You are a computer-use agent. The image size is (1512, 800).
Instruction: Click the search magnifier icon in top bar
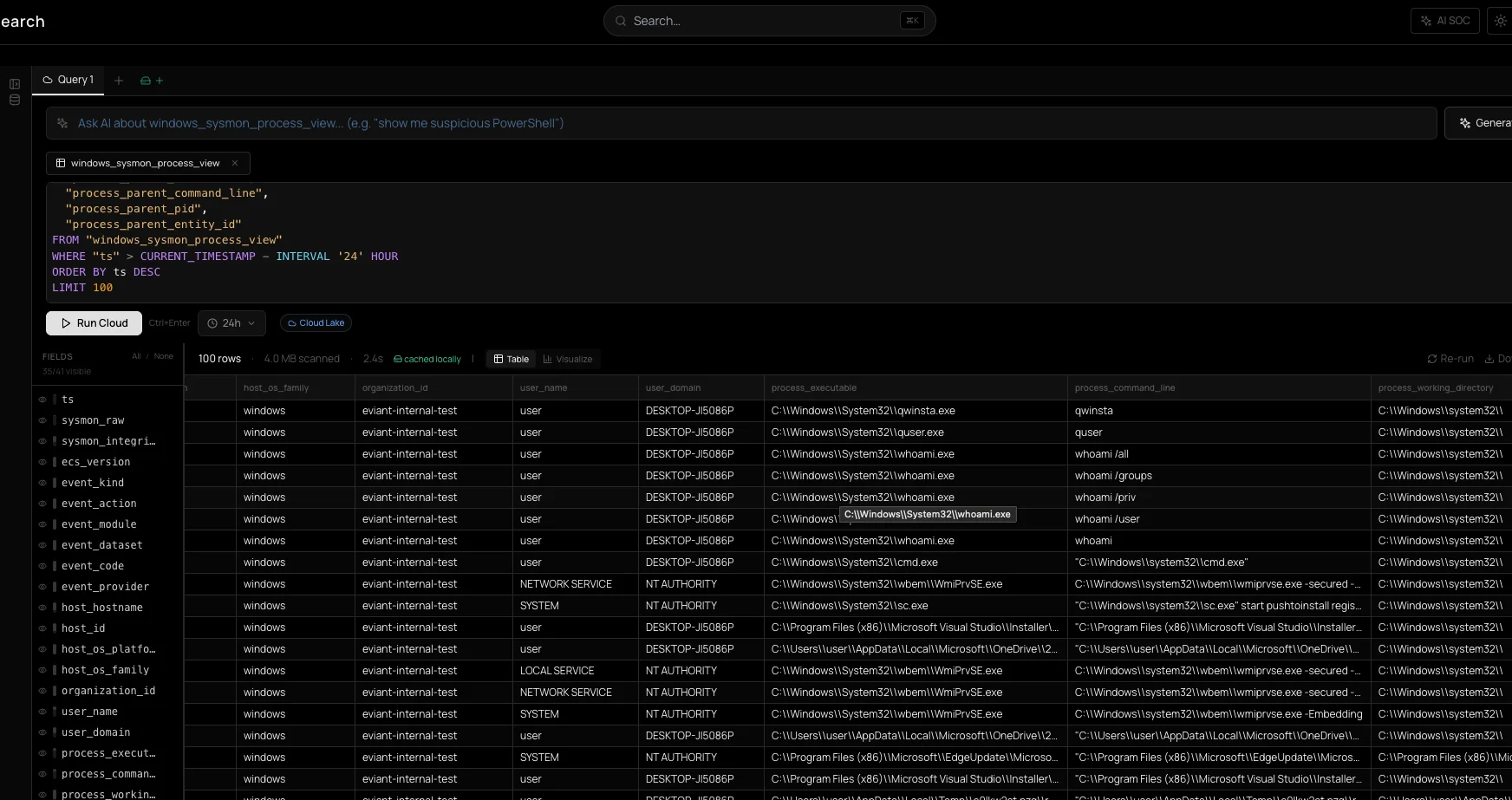pyautogui.click(x=621, y=21)
